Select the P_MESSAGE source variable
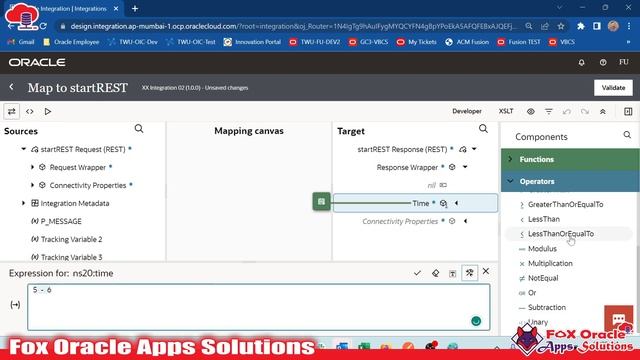This screenshot has width=640, height=360. point(61,221)
